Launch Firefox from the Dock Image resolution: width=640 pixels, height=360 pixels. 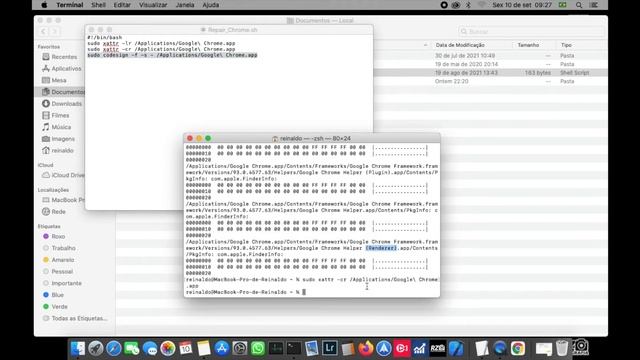(x=366, y=349)
